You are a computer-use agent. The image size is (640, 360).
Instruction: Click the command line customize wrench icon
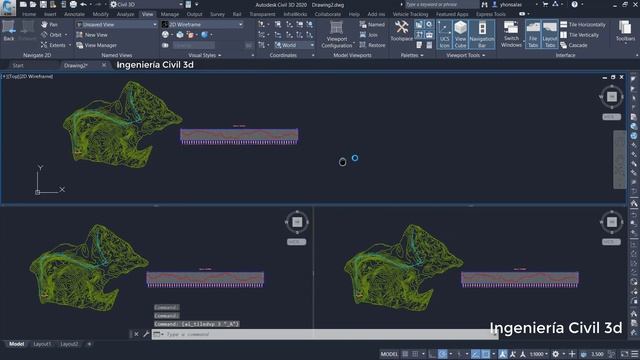146,334
